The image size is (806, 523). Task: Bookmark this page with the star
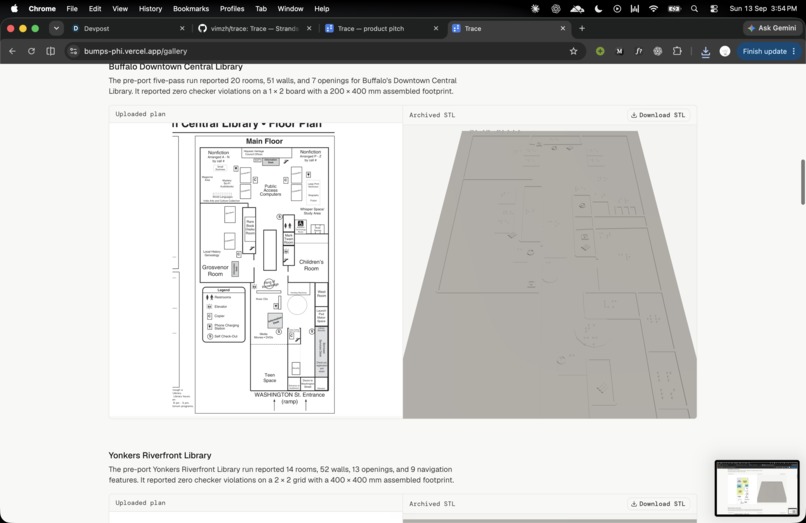(574, 51)
